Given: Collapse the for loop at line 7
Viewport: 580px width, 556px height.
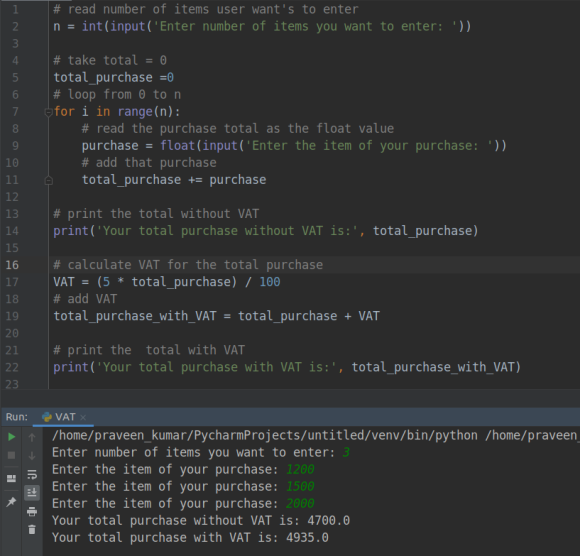Looking at the screenshot, I should coord(48,112).
